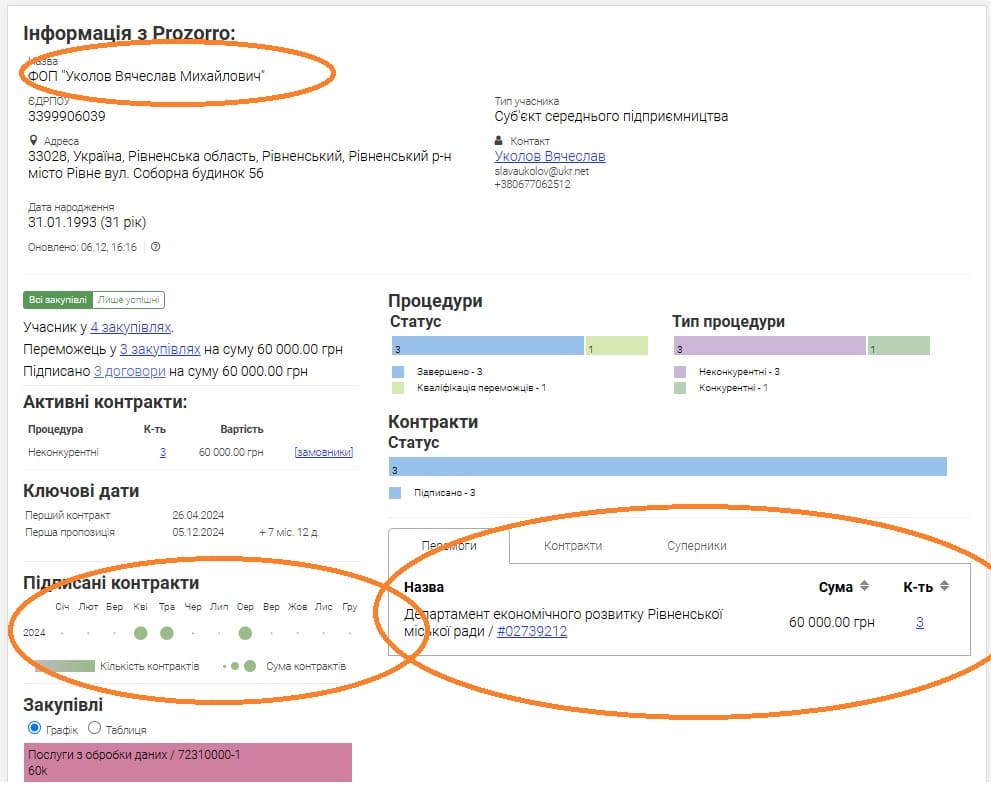Switch to the Перемоги tab
The image size is (991, 797).
[x=449, y=546]
